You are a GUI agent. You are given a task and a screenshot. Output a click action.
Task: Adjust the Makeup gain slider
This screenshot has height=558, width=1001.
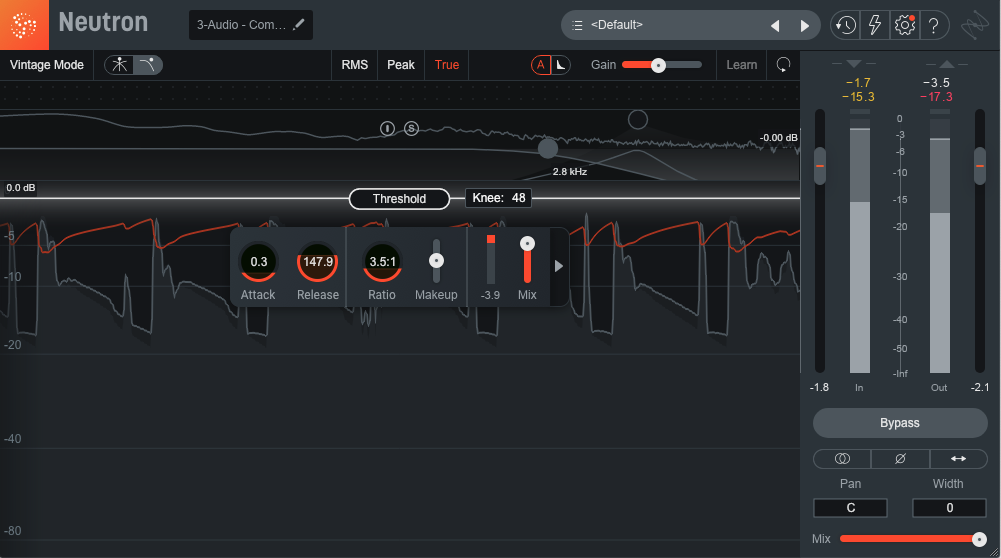436,260
